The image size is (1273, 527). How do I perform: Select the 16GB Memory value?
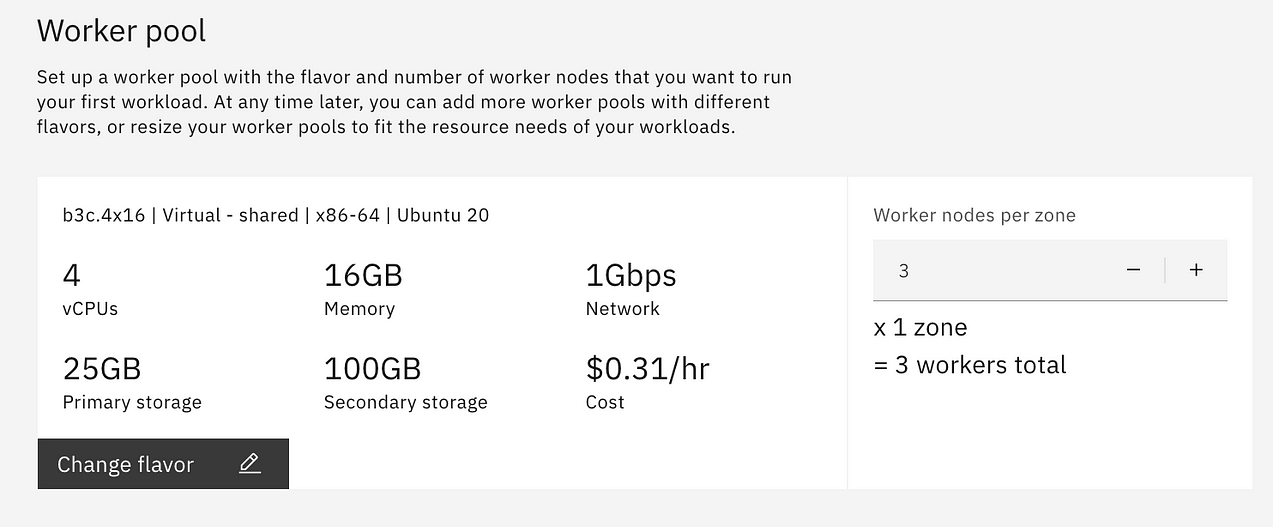point(363,275)
